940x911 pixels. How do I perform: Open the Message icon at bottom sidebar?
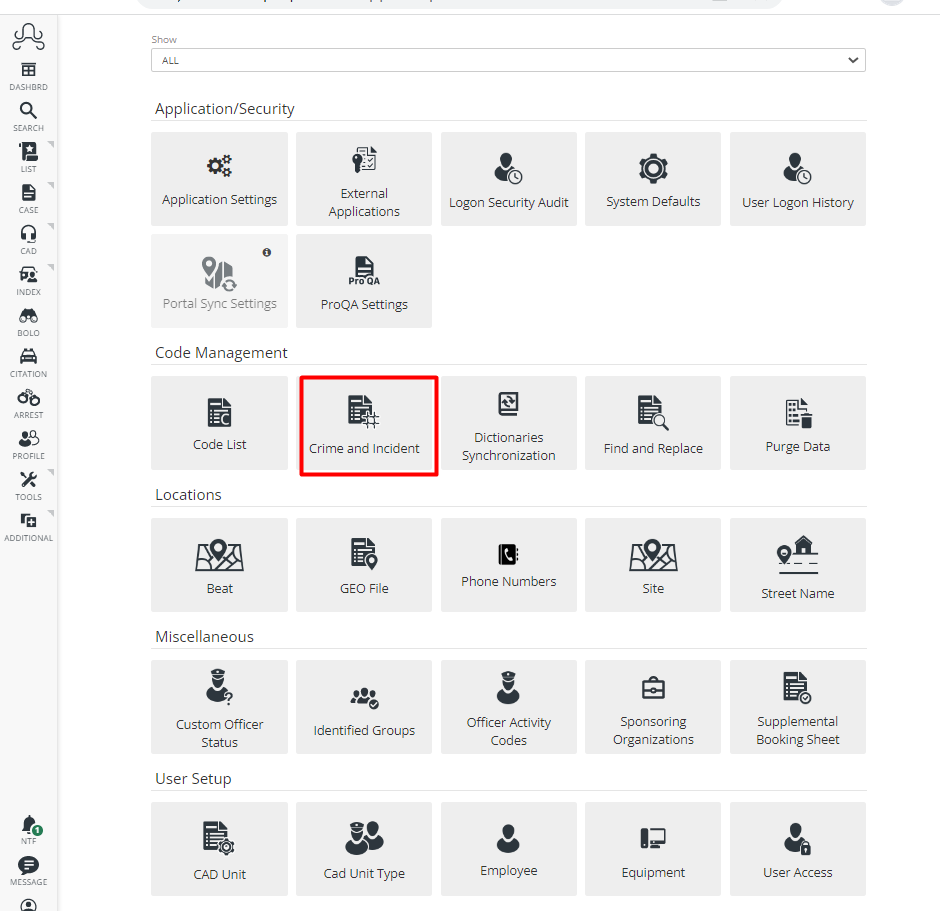[28, 866]
